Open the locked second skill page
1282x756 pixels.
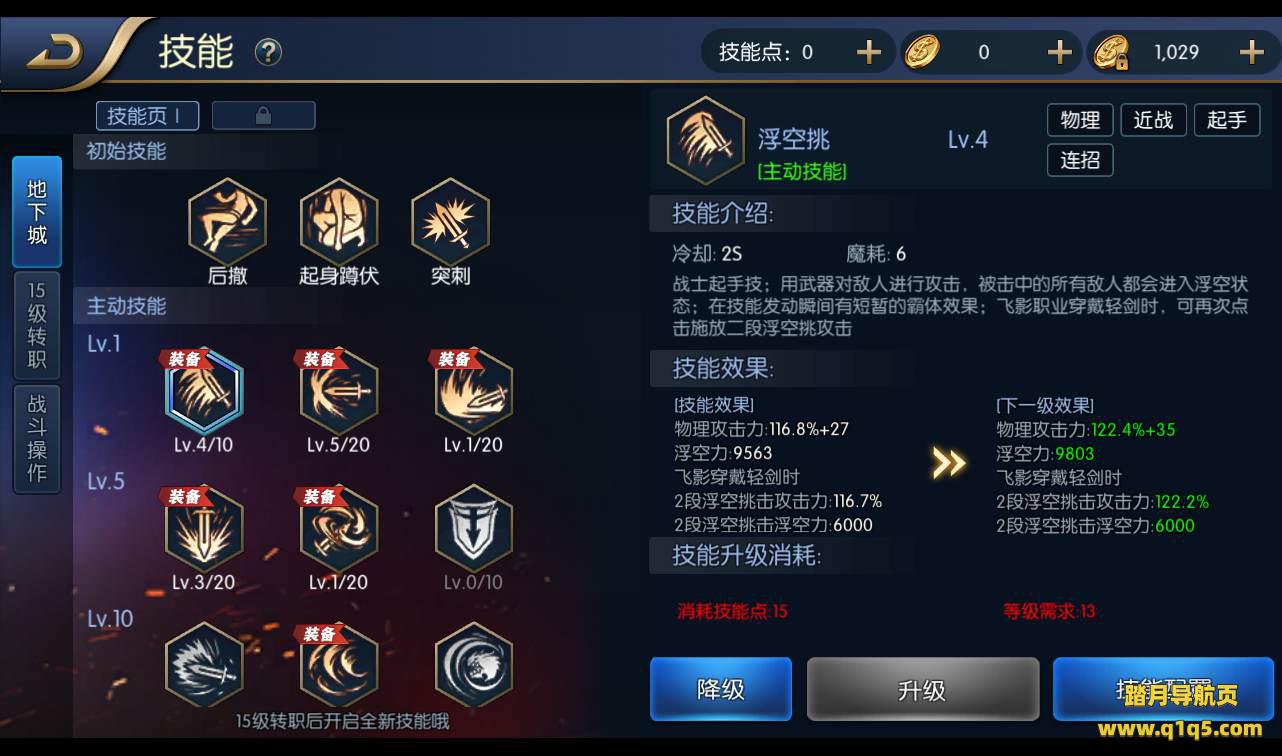coord(263,115)
